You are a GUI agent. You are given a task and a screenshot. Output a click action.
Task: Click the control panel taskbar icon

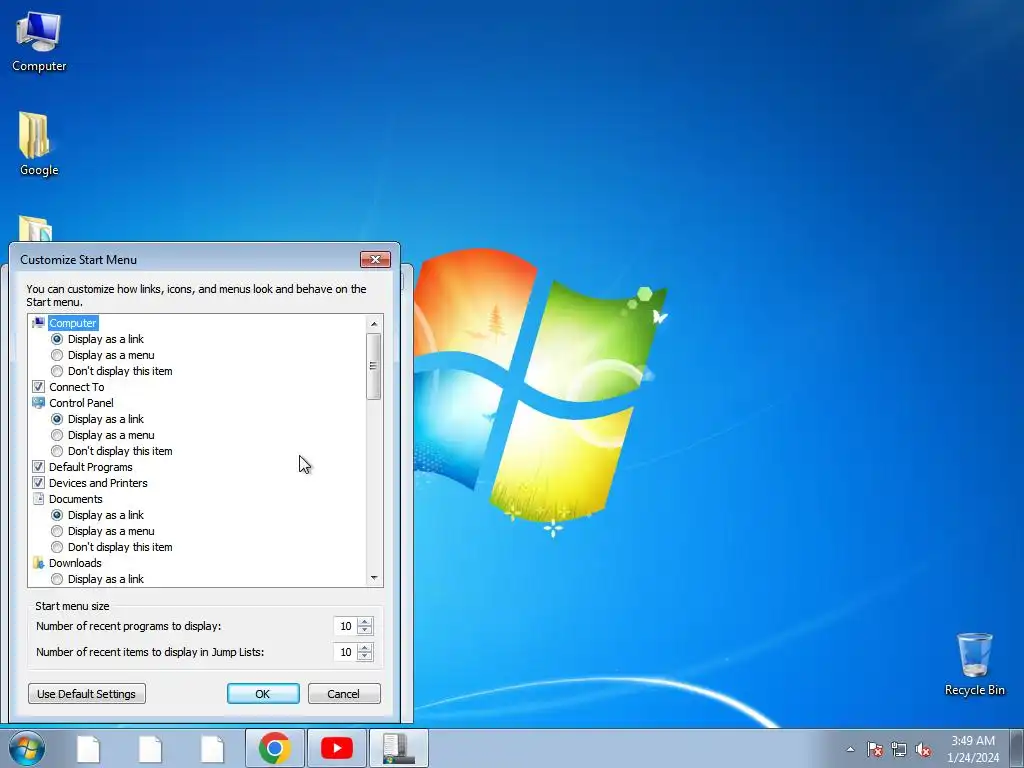[x=399, y=748]
